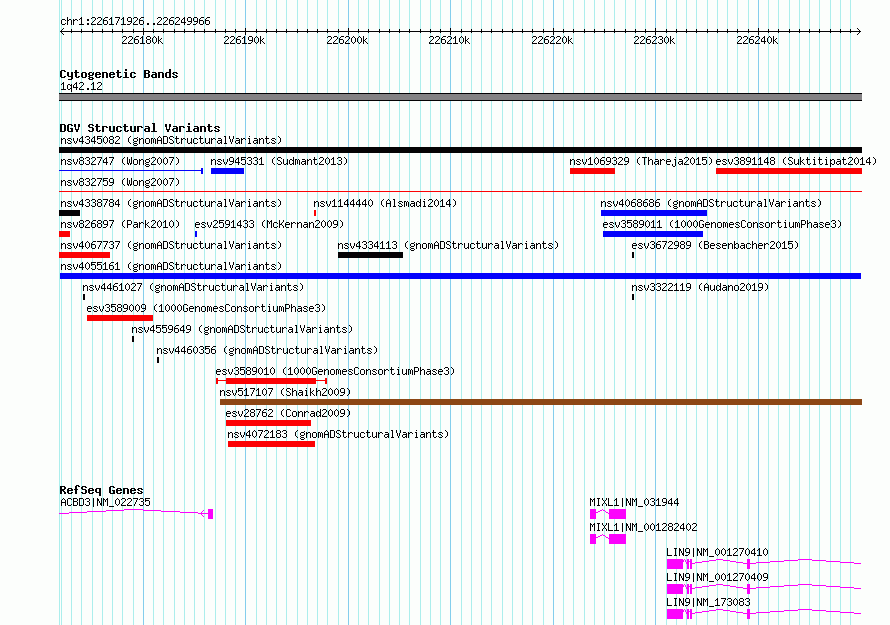Select nsv4461027 gnomAD variant label

point(193,287)
